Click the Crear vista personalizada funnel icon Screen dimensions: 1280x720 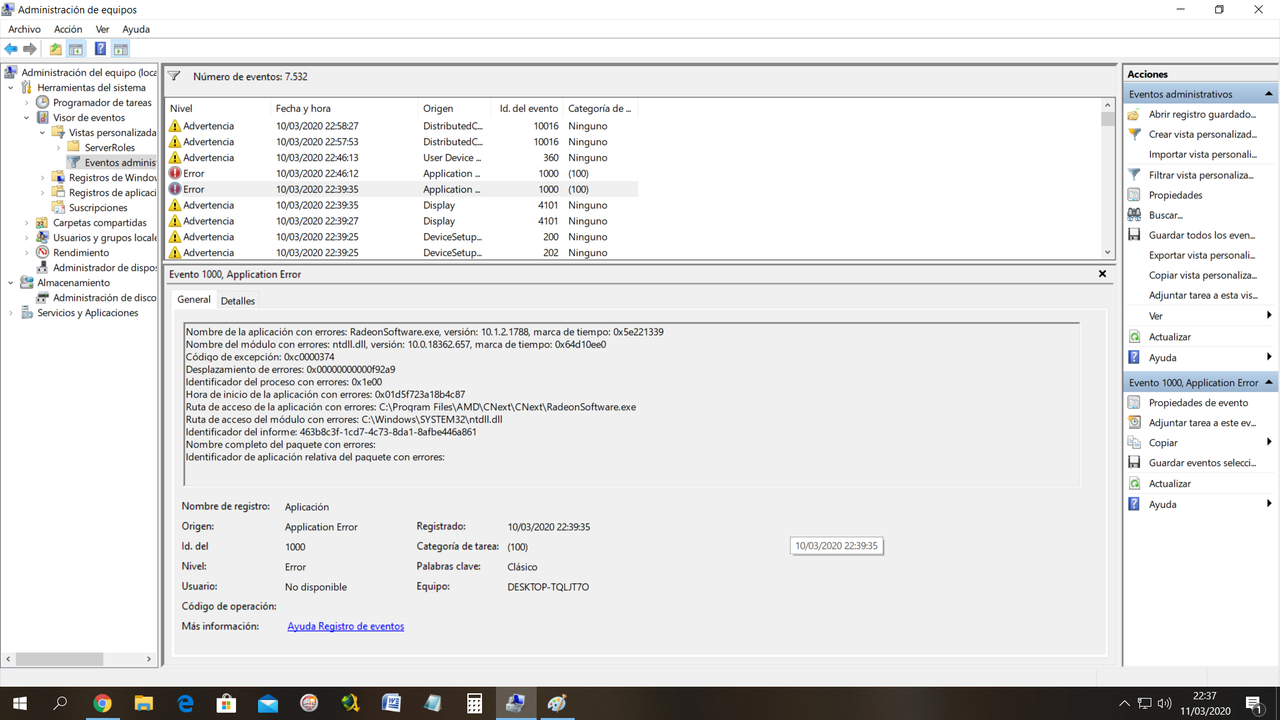(x=1134, y=134)
